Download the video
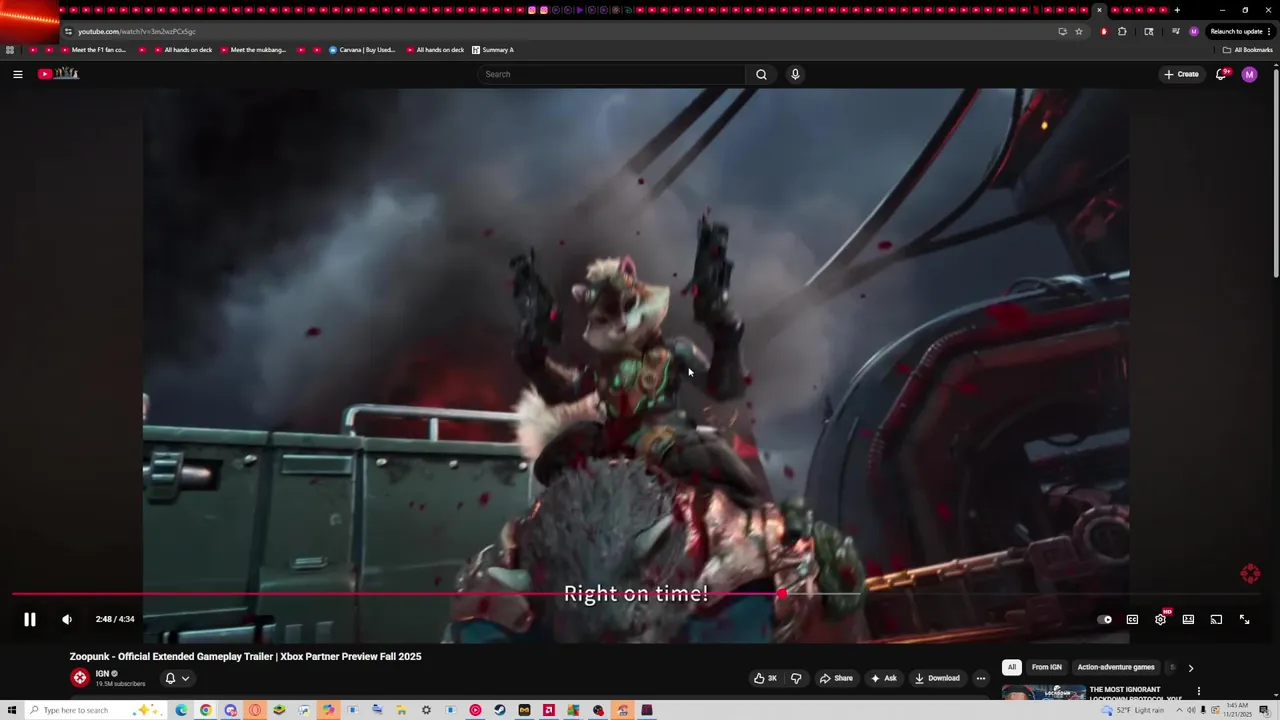Image resolution: width=1280 pixels, height=720 pixels. click(937, 678)
